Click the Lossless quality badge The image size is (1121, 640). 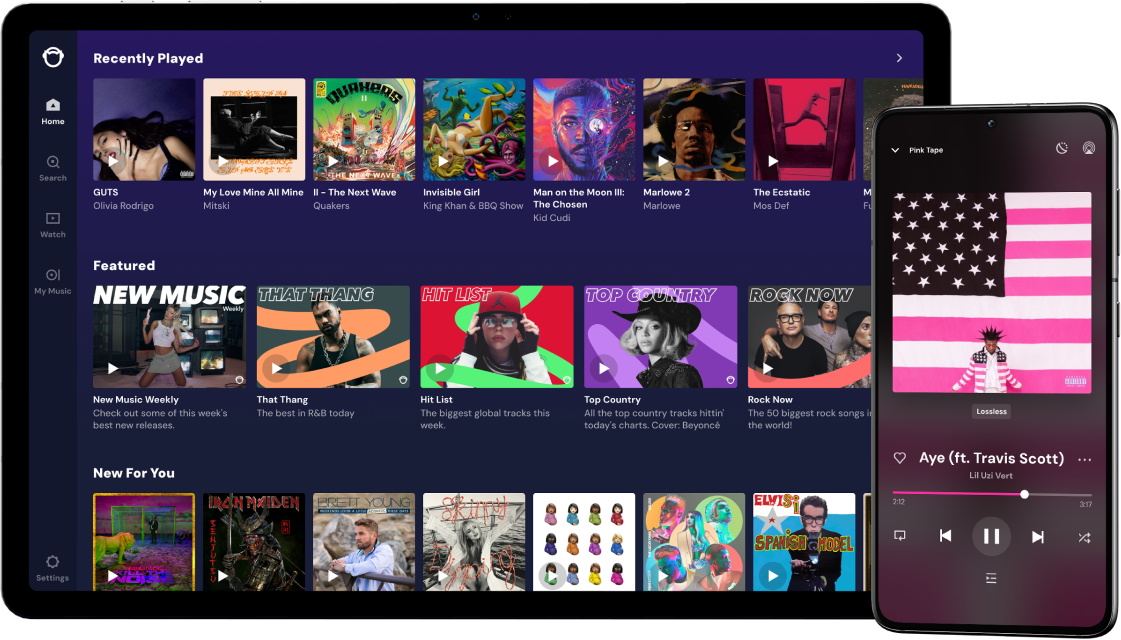coord(992,412)
